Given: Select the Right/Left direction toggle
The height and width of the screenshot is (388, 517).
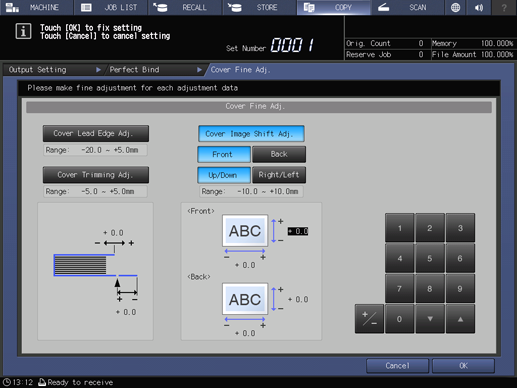Looking at the screenshot, I should (x=279, y=175).
